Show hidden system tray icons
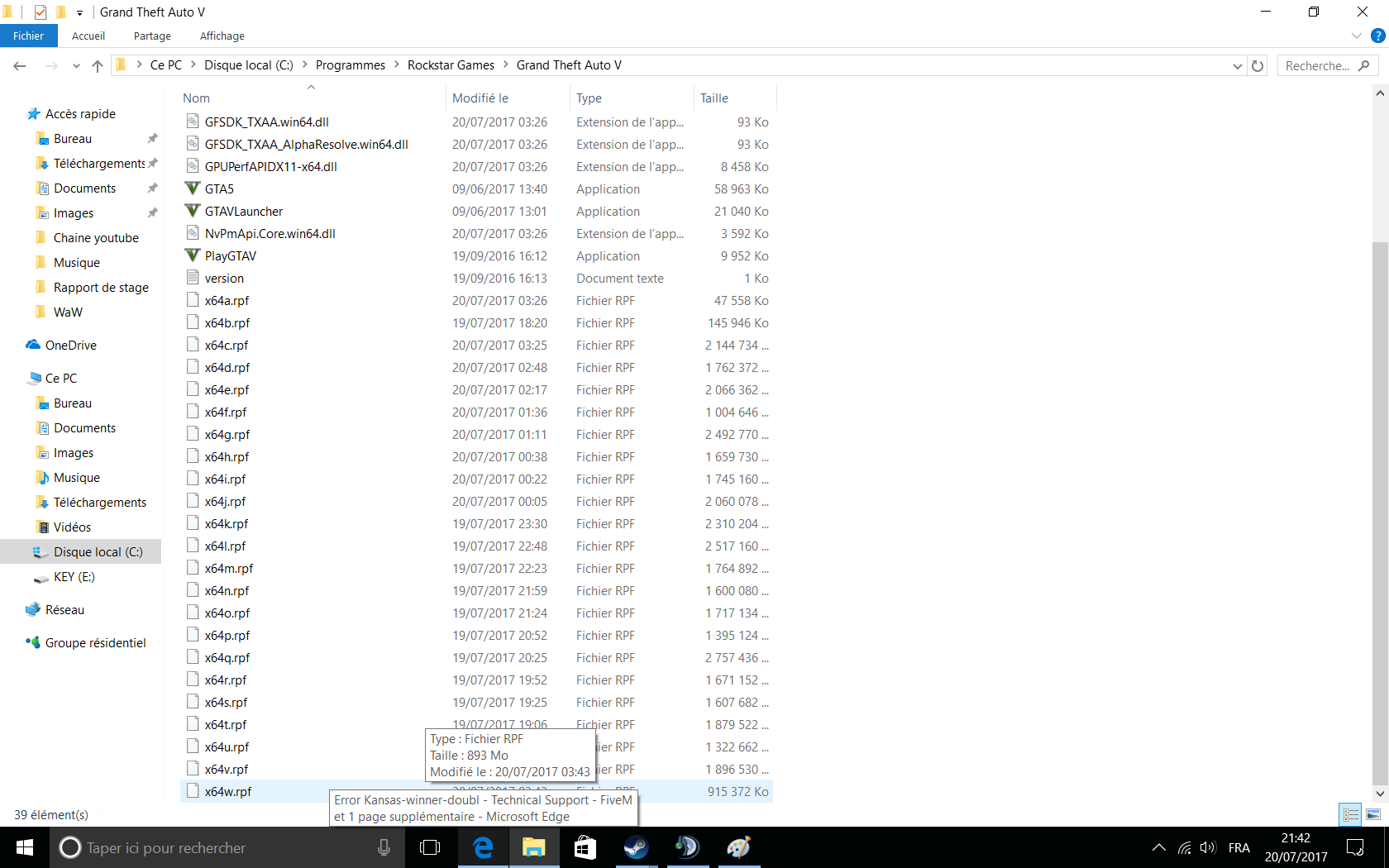 click(x=1158, y=847)
